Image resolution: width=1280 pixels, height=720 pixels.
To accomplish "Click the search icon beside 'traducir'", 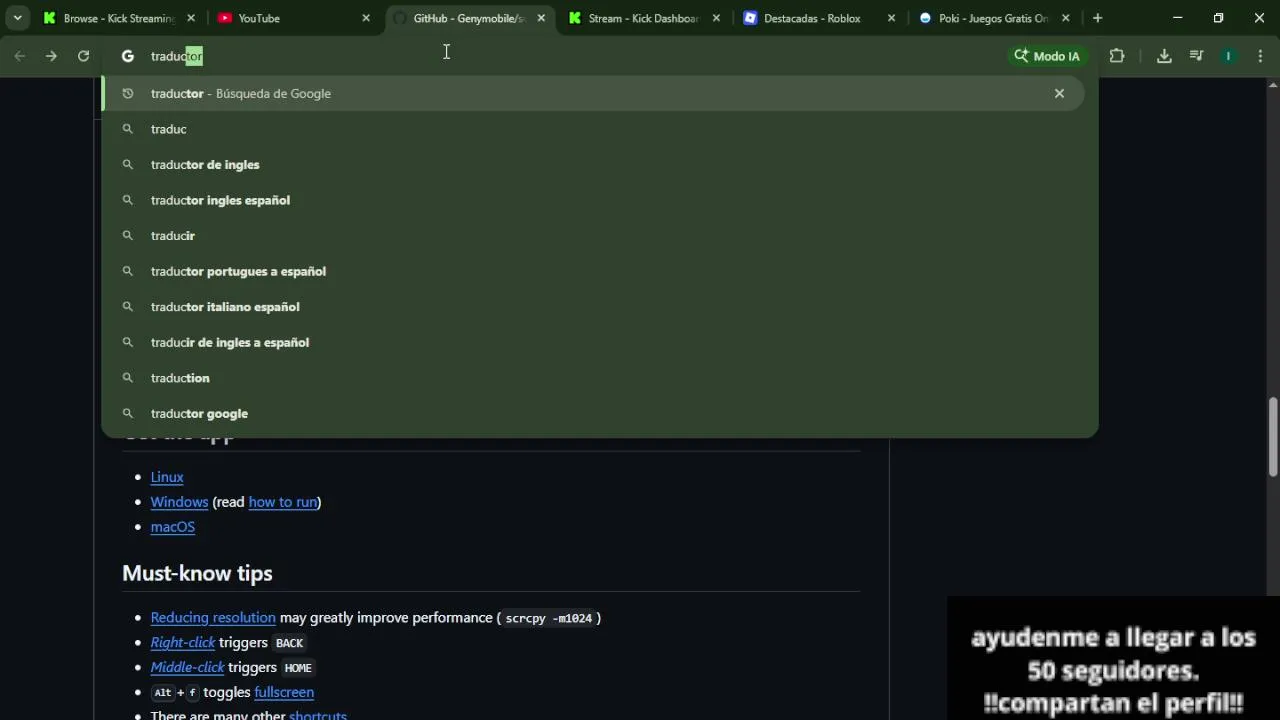I will coord(127,235).
